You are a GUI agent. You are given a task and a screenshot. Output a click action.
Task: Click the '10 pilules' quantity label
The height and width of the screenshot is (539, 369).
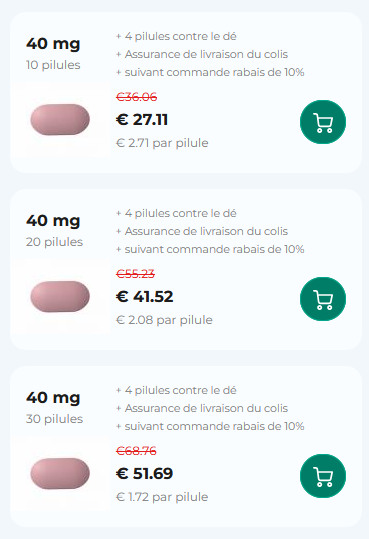pyautogui.click(x=53, y=65)
